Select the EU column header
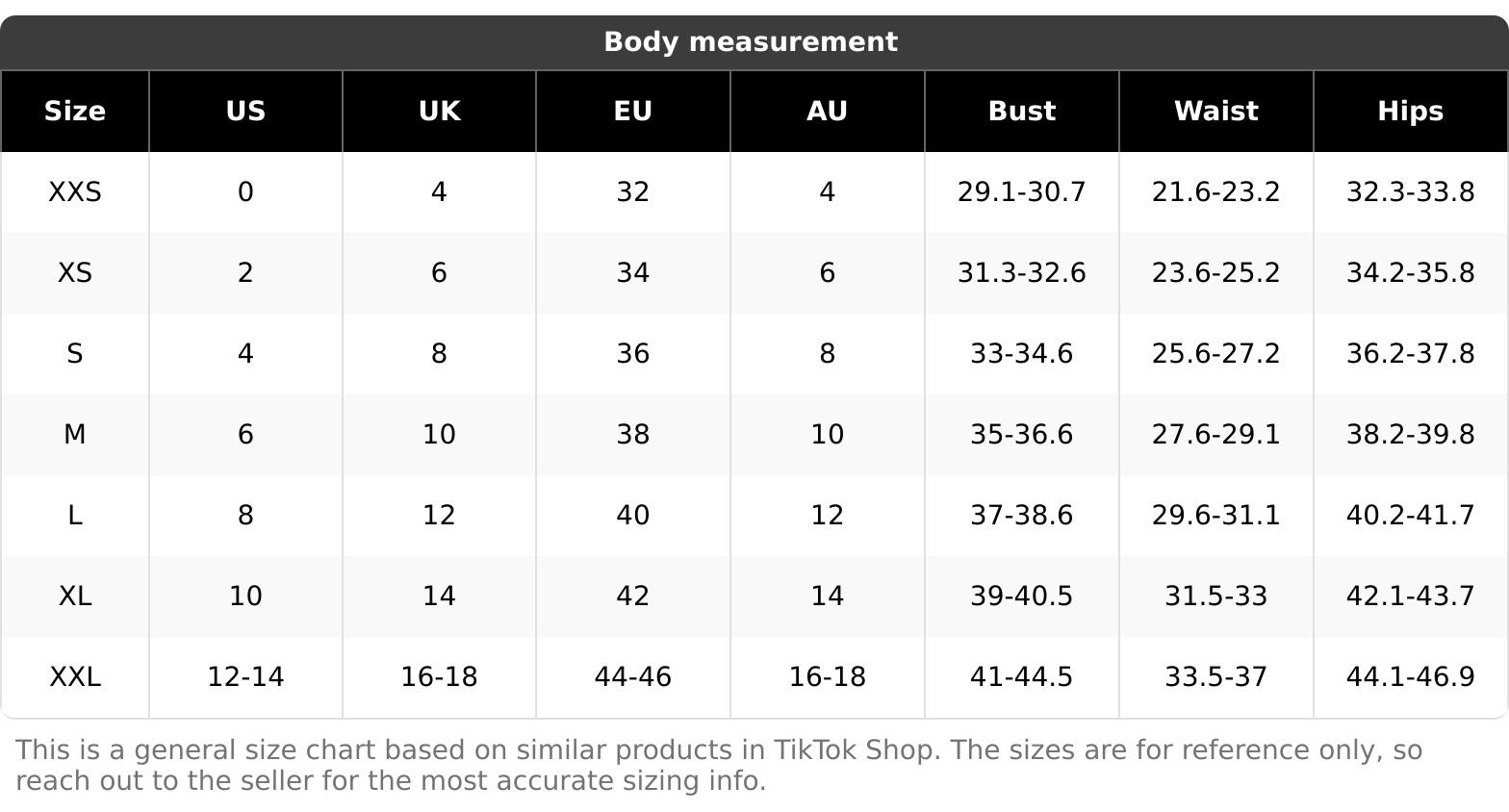Viewport: 1509px width, 812px height. tap(632, 112)
